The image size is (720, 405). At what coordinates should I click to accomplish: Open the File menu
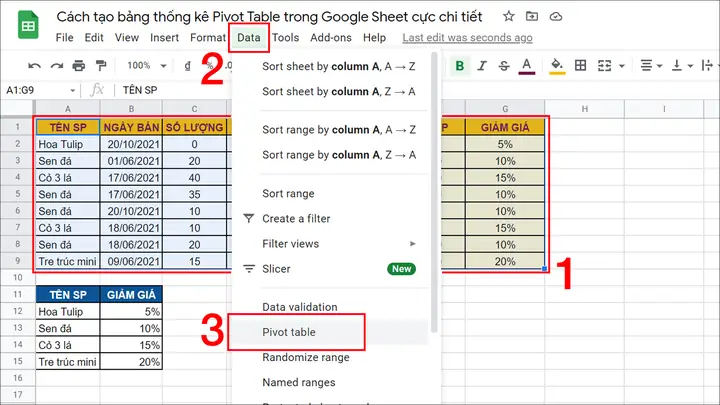(64, 38)
